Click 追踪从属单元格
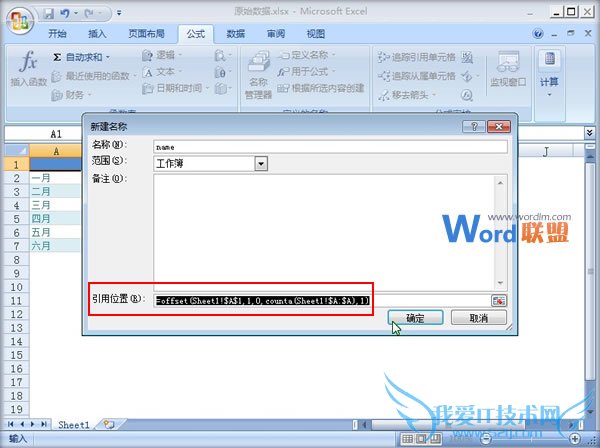This screenshot has width=600, height=448. point(416,76)
